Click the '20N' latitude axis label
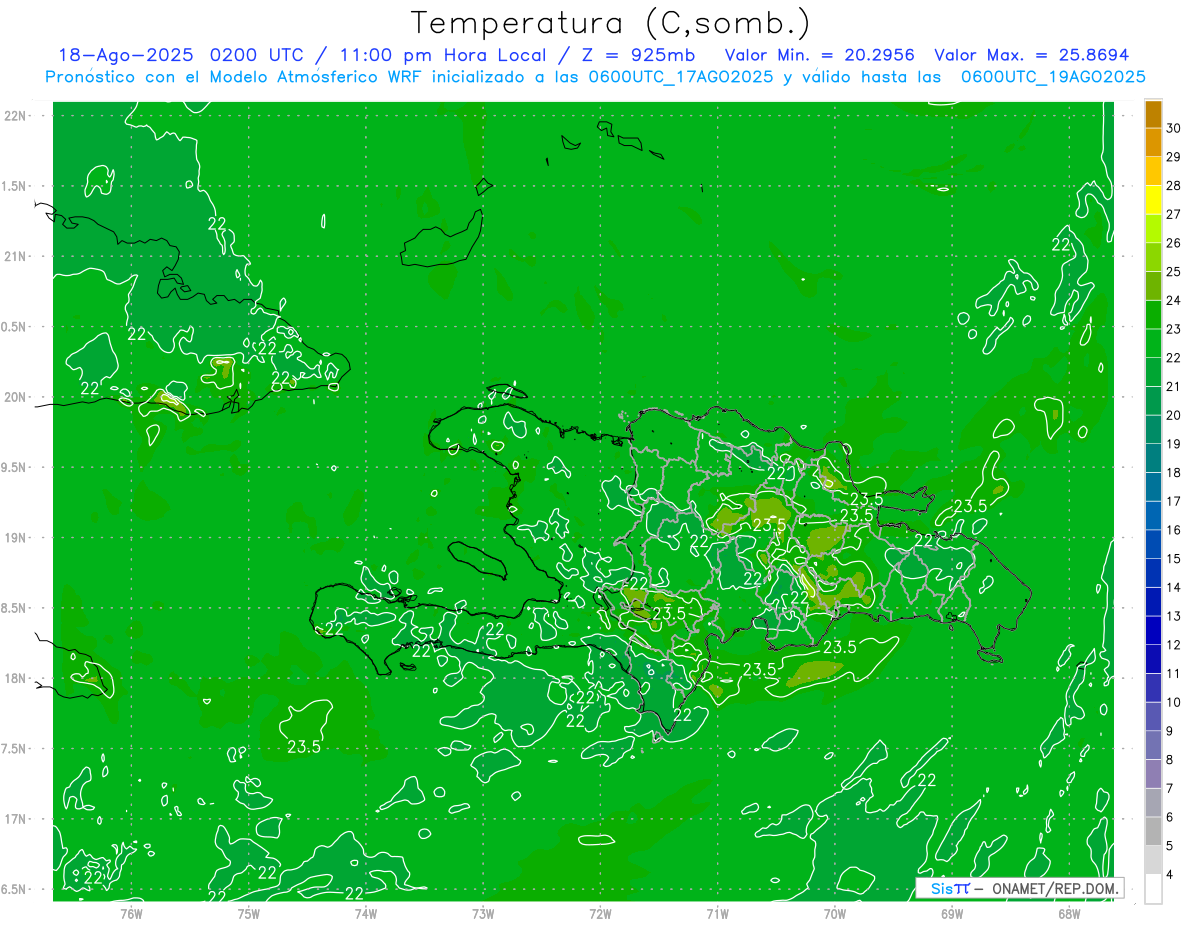The height and width of the screenshot is (927, 1200). coord(14,397)
